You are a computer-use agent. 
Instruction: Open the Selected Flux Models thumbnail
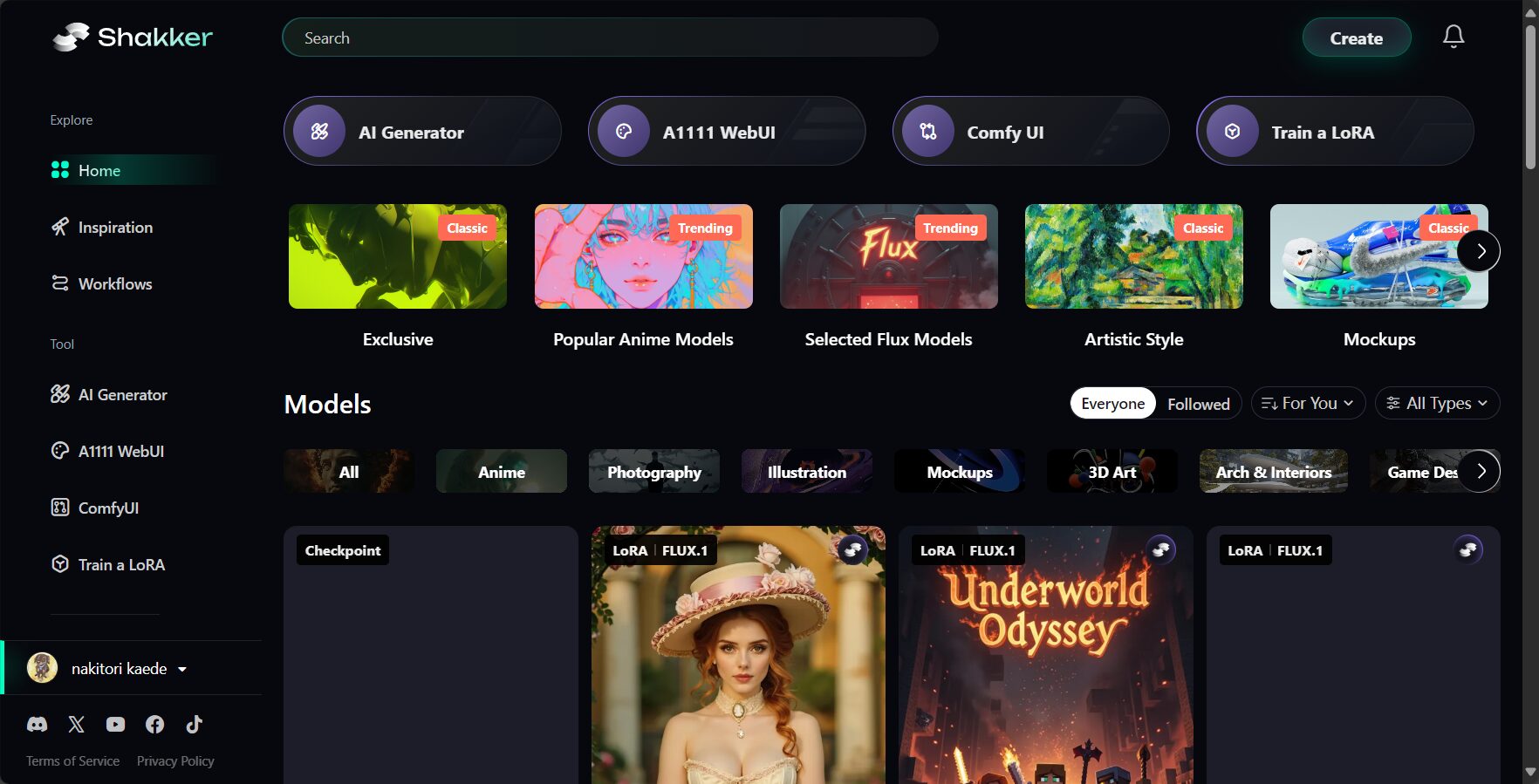(888, 256)
